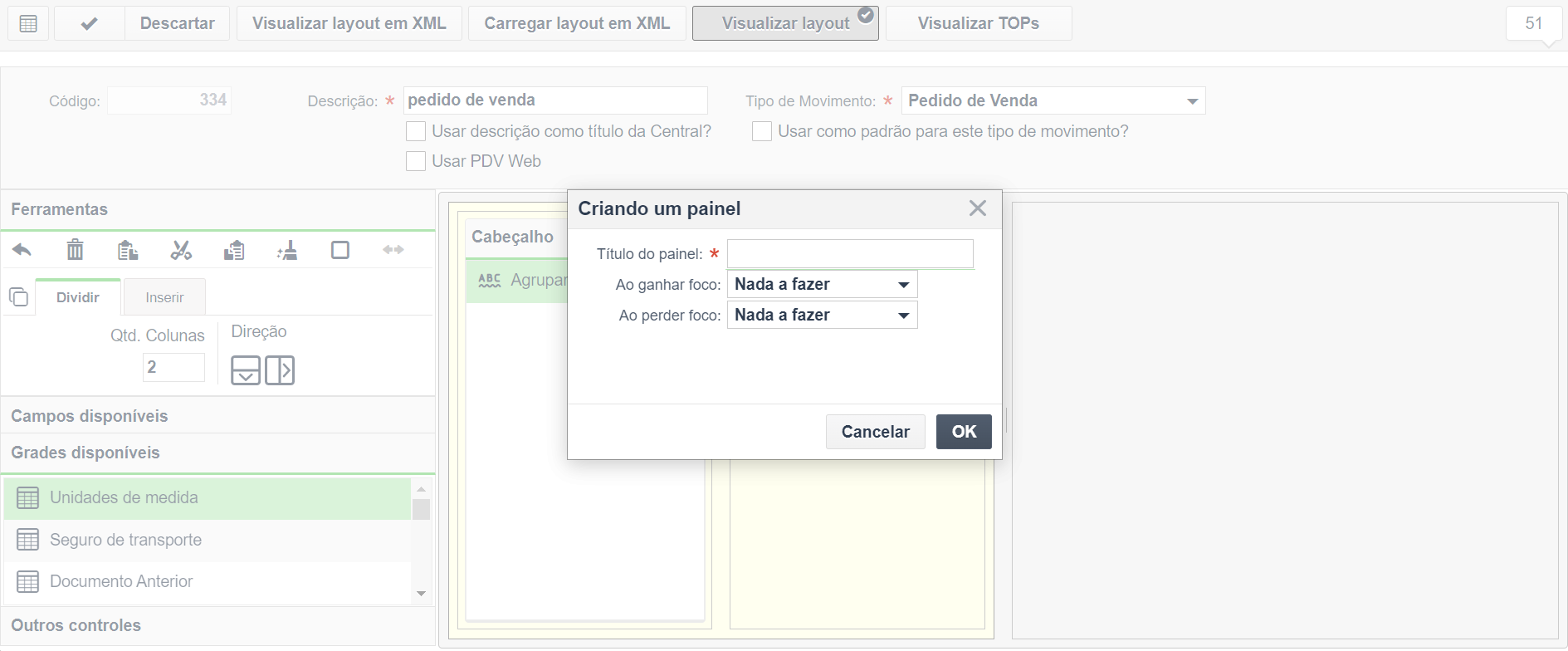Image resolution: width=1568 pixels, height=651 pixels.
Task: Select Documento Anterior grade row
Action: (208, 582)
